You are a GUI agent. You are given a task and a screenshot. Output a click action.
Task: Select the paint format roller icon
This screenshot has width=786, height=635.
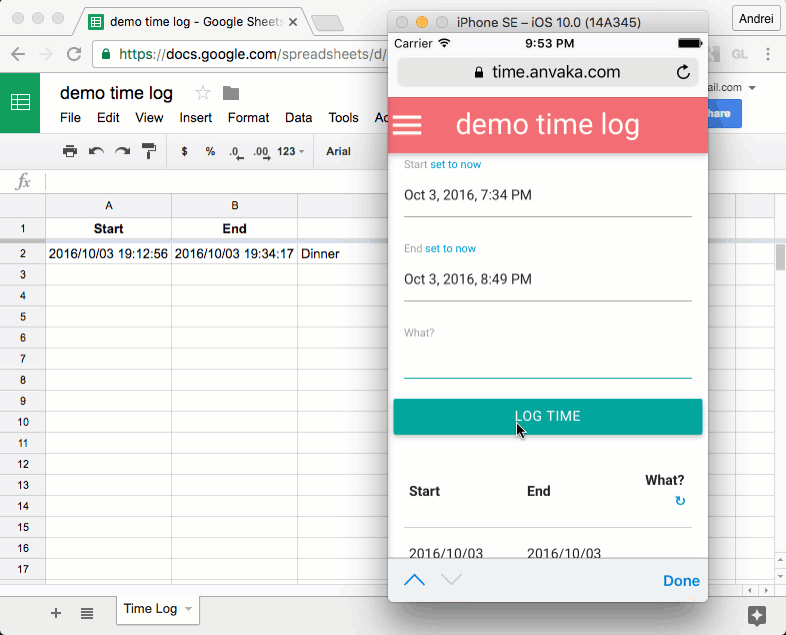coord(149,152)
